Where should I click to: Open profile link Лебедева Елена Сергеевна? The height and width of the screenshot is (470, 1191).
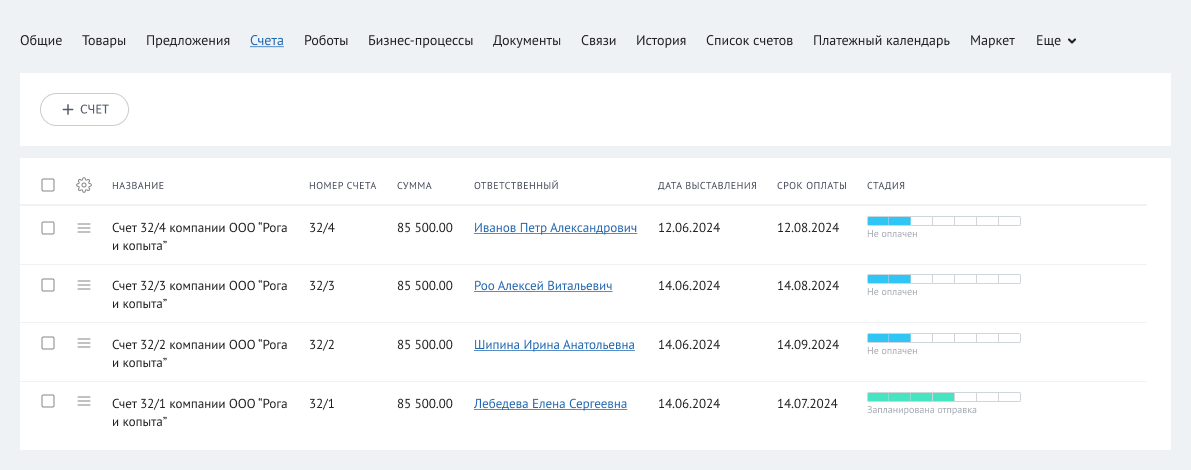[x=551, y=404]
